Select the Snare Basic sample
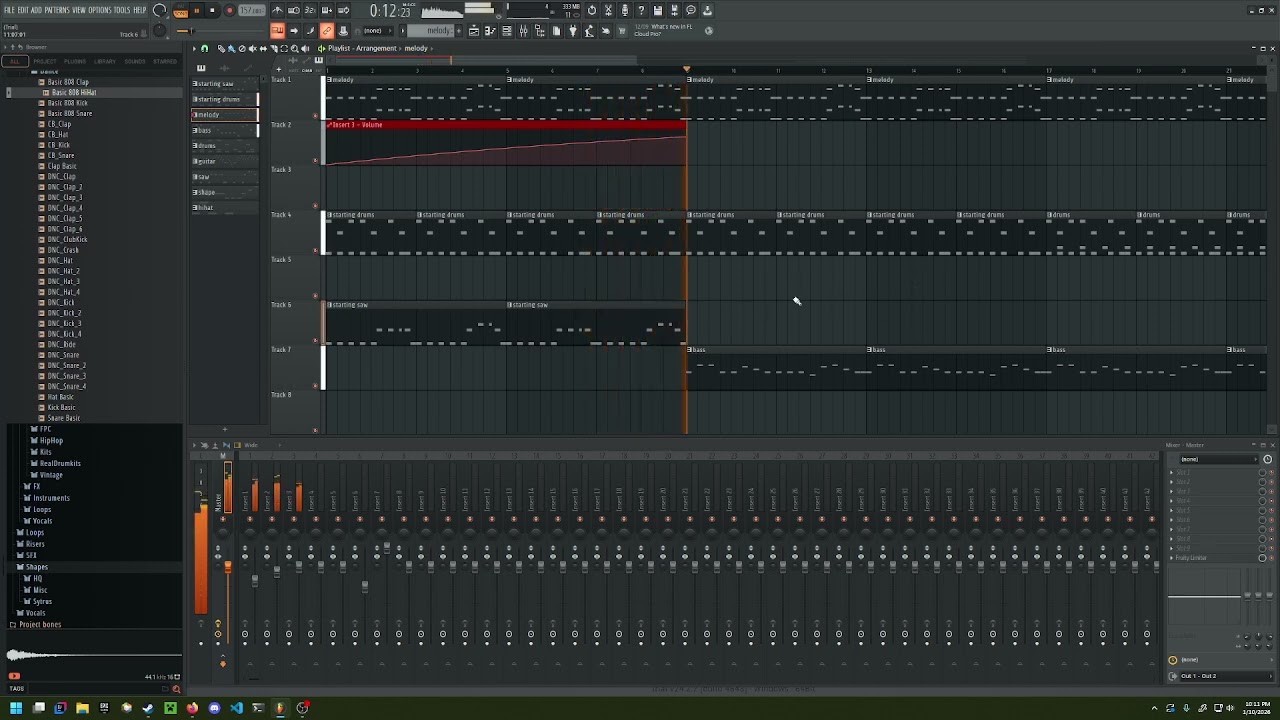Screen dimensions: 1280x720 click(x=63, y=418)
